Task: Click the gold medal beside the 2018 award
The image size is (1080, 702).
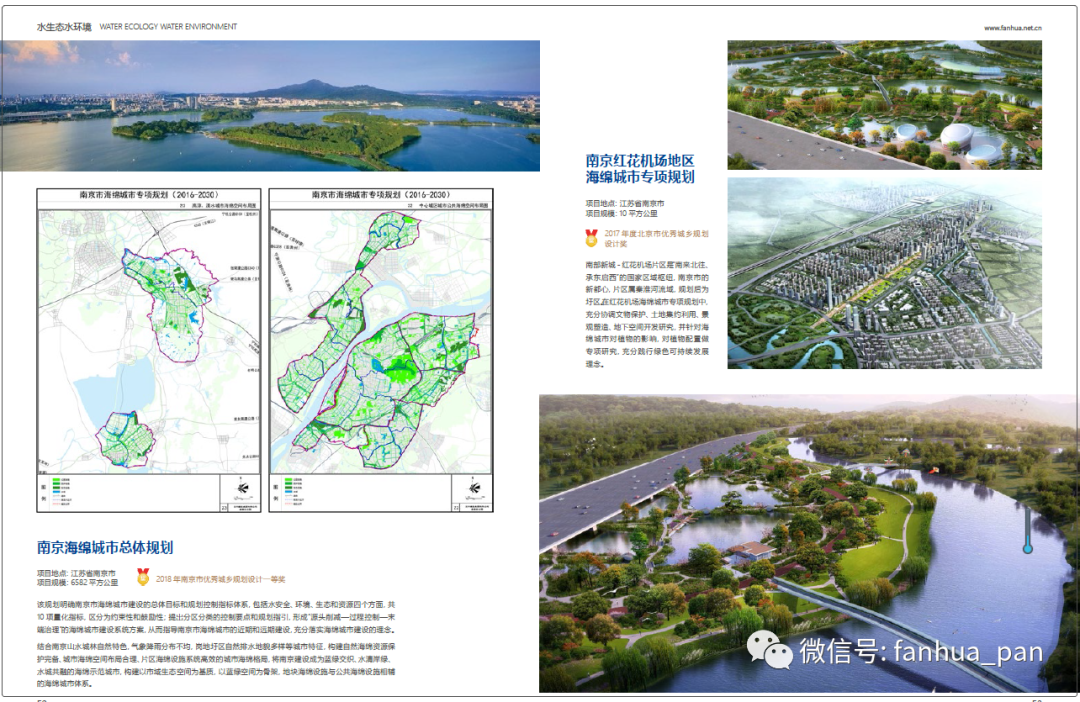Action: [144, 577]
